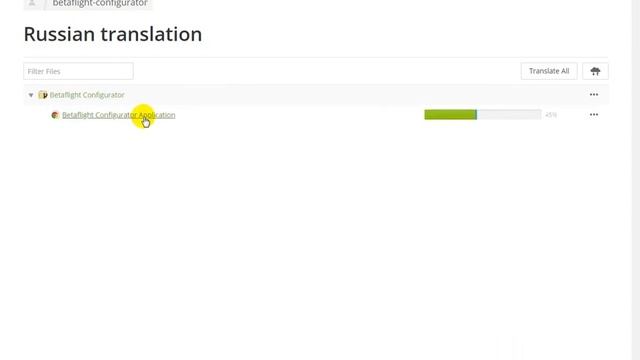Select the Betaflight Configurator folder label
This screenshot has width=640, height=360.
(87, 95)
